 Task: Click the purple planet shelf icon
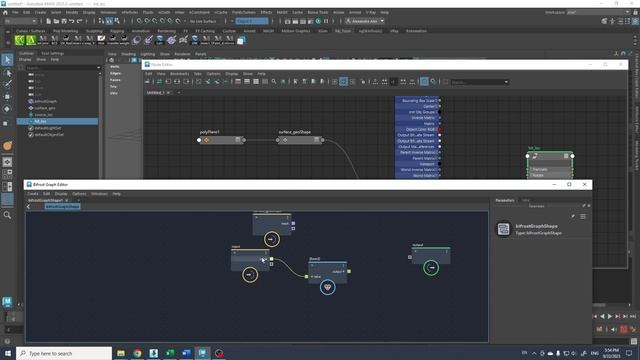coord(171,40)
